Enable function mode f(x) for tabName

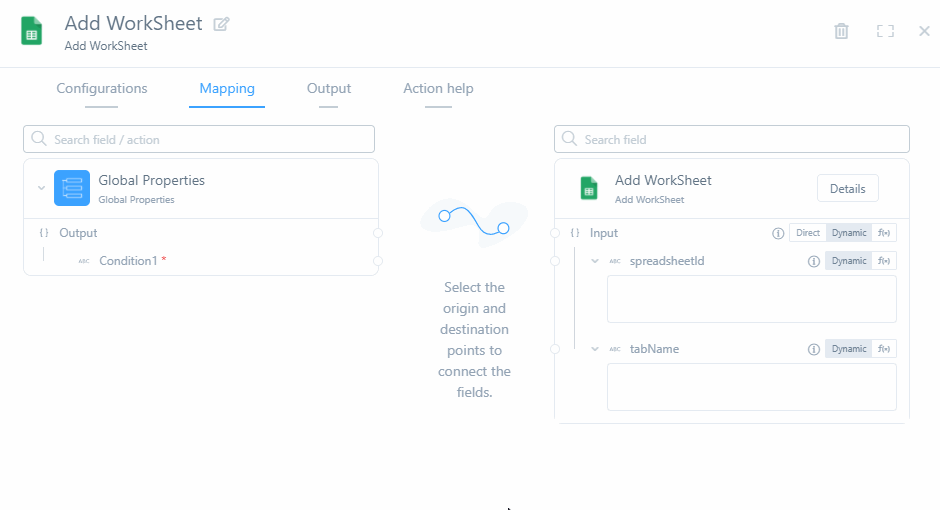(884, 349)
